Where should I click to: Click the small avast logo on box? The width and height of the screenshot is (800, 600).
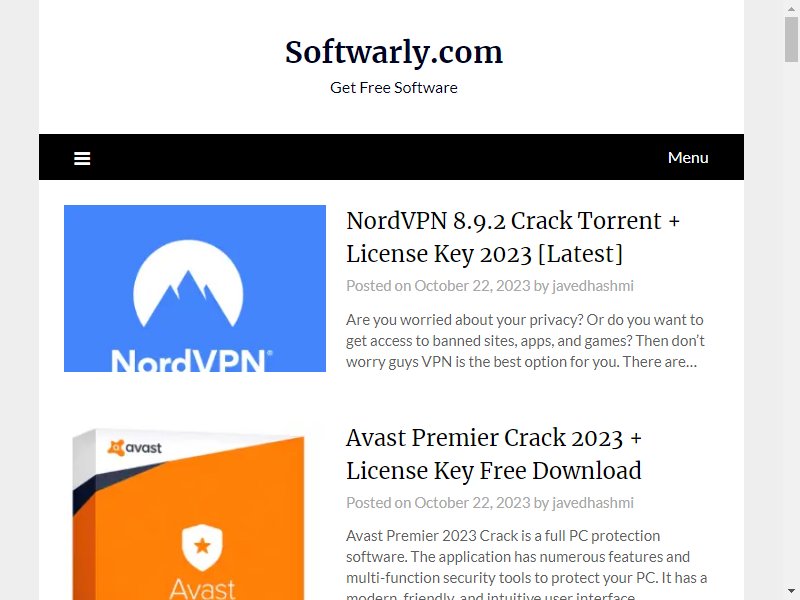(135, 447)
